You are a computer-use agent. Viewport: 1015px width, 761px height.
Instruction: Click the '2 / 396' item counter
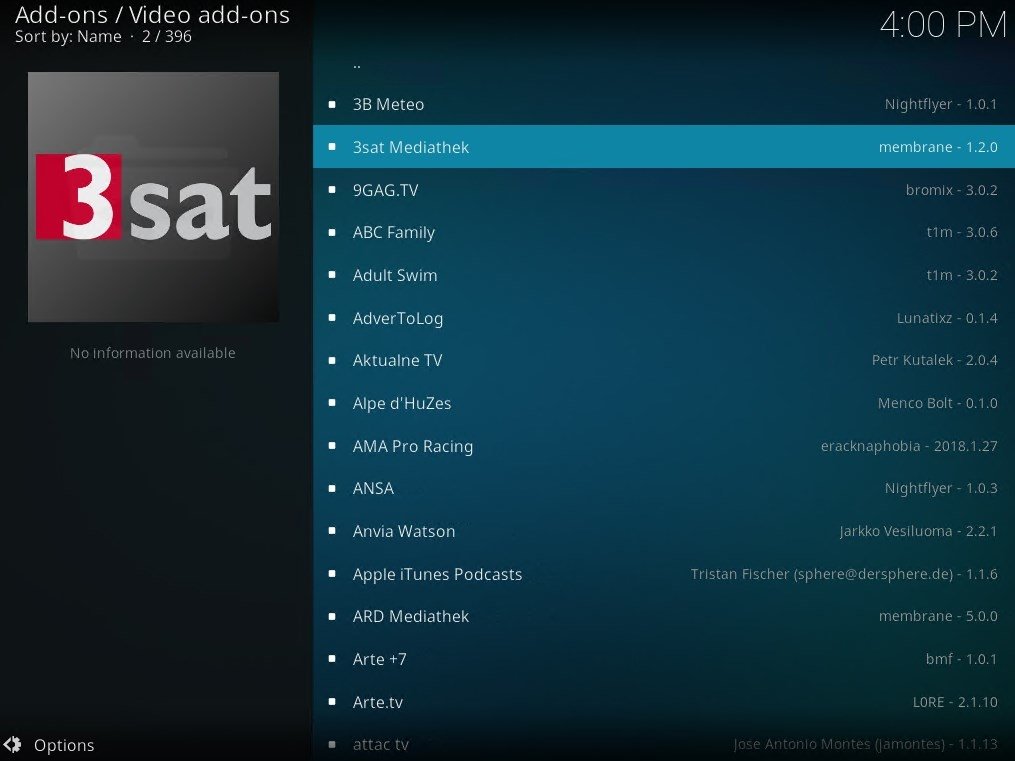[167, 36]
